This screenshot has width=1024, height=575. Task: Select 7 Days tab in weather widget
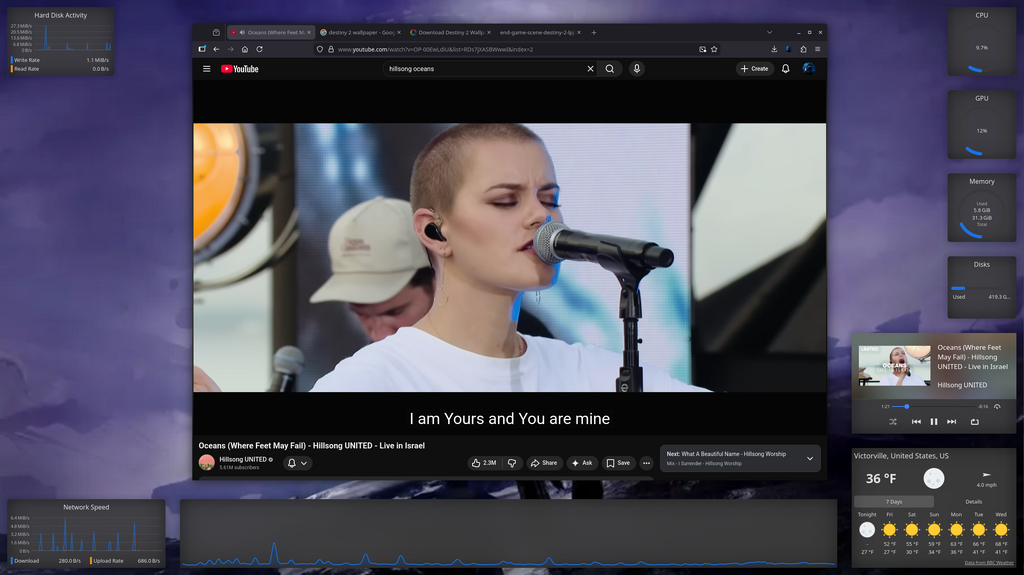pyautogui.click(x=894, y=502)
